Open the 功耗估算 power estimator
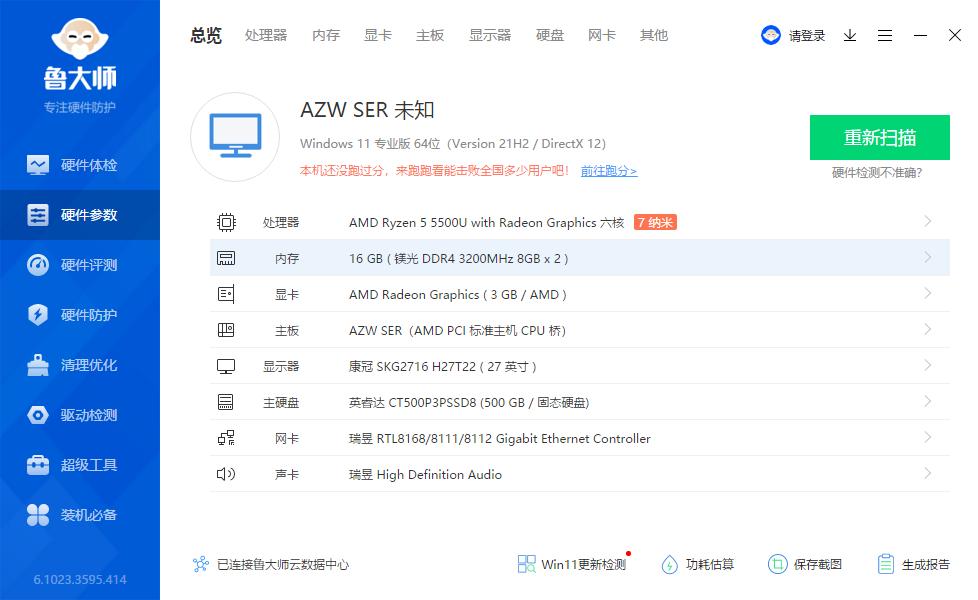The height and width of the screenshot is (600, 978). pyautogui.click(x=697, y=564)
